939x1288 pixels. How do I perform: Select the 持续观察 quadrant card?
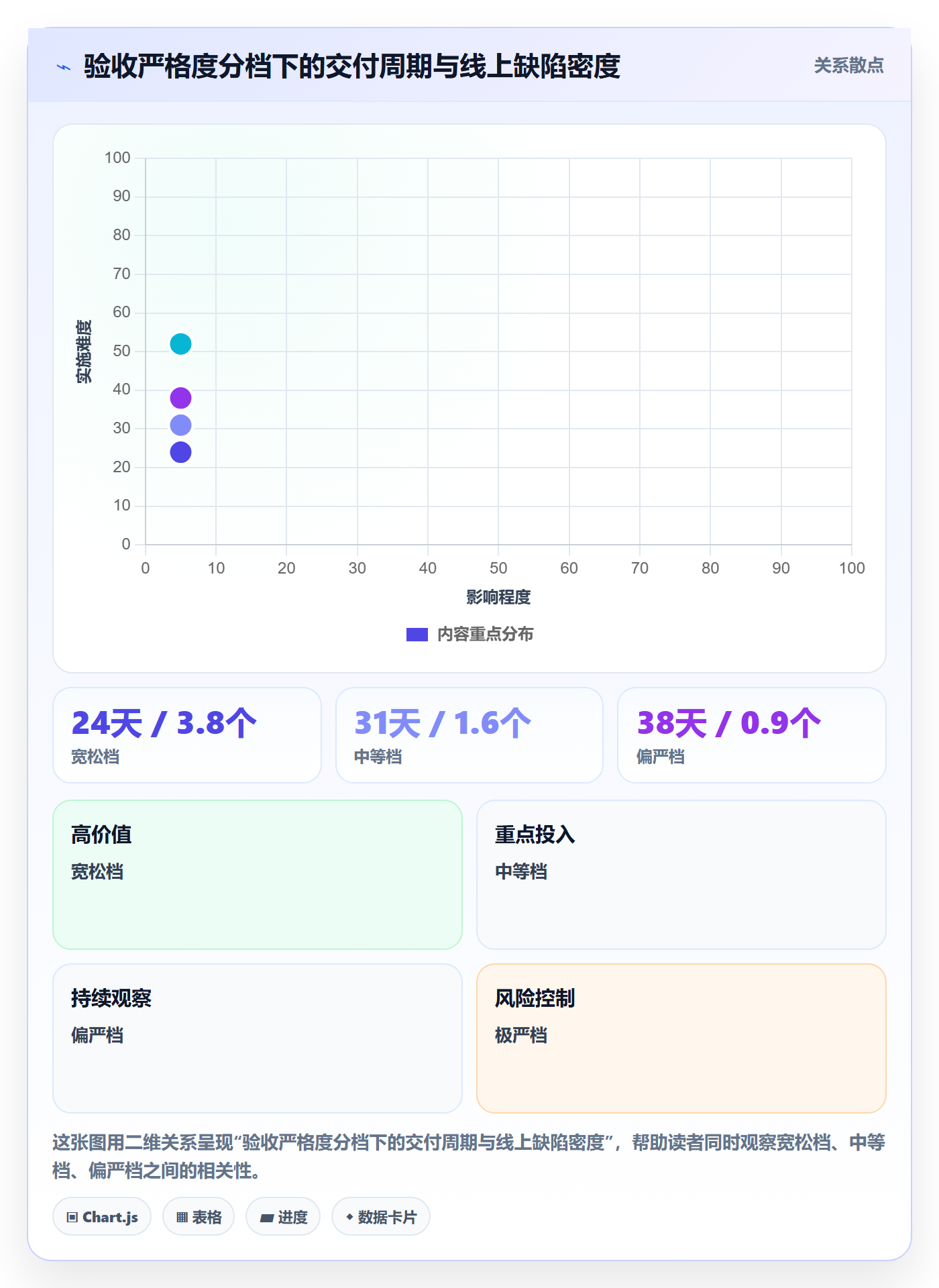258,1038
